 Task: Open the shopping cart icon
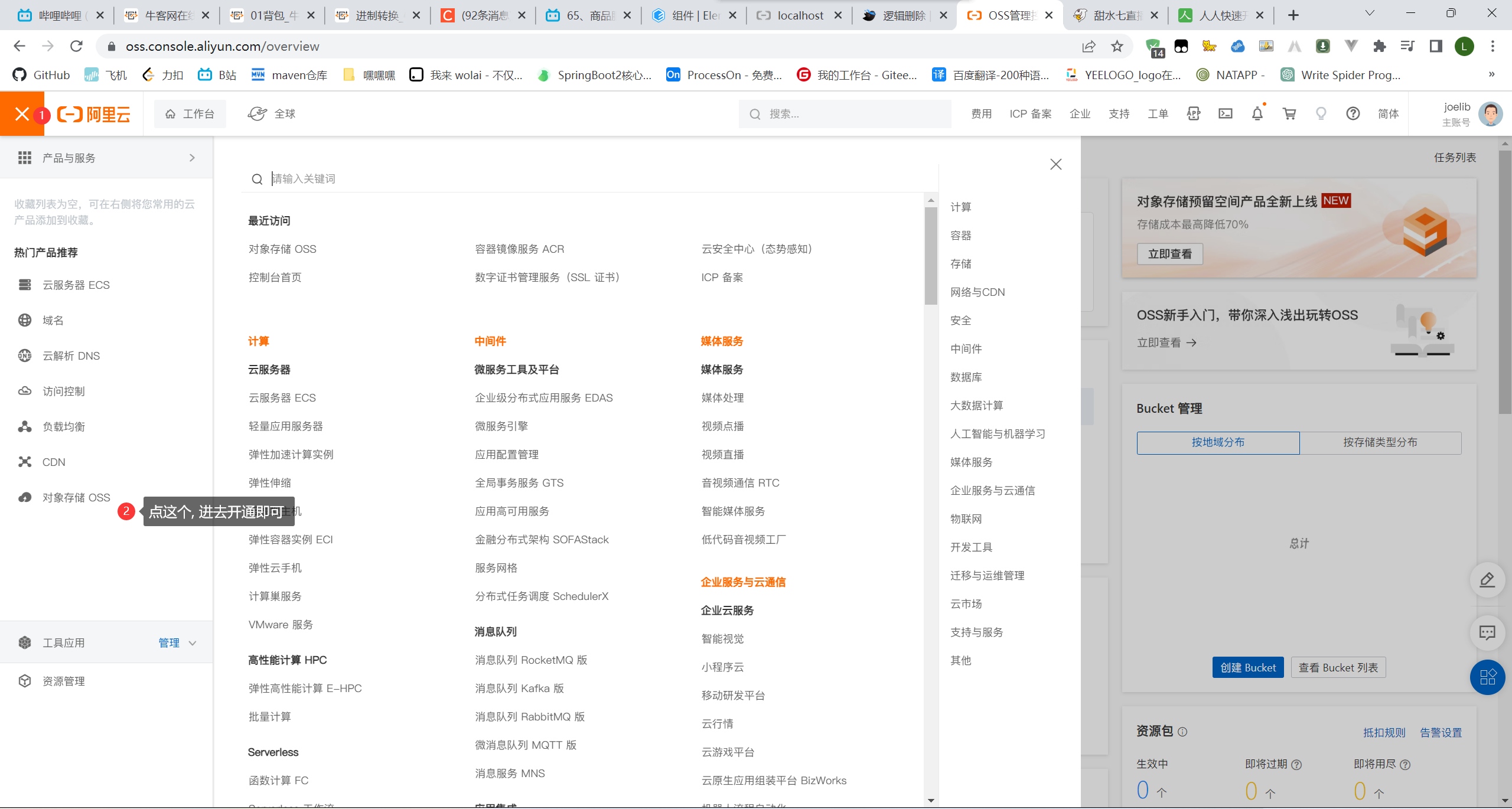pos(1289,114)
